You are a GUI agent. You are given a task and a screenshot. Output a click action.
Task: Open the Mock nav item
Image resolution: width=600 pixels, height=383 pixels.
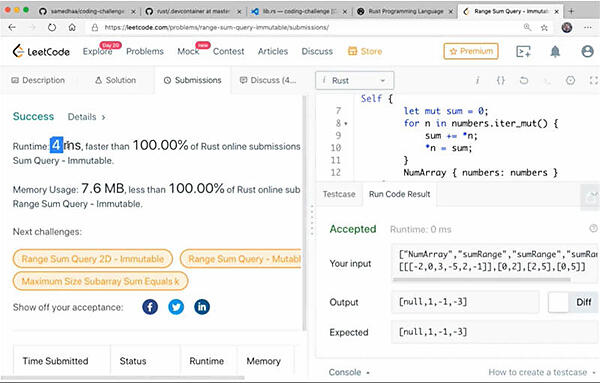pyautogui.click(x=188, y=51)
